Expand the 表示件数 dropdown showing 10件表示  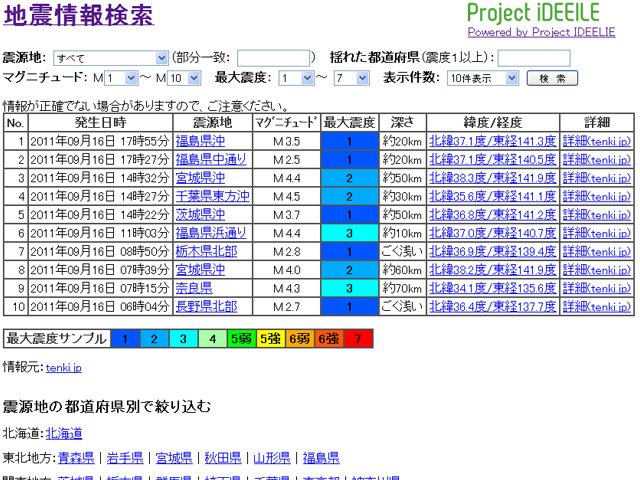483,78
